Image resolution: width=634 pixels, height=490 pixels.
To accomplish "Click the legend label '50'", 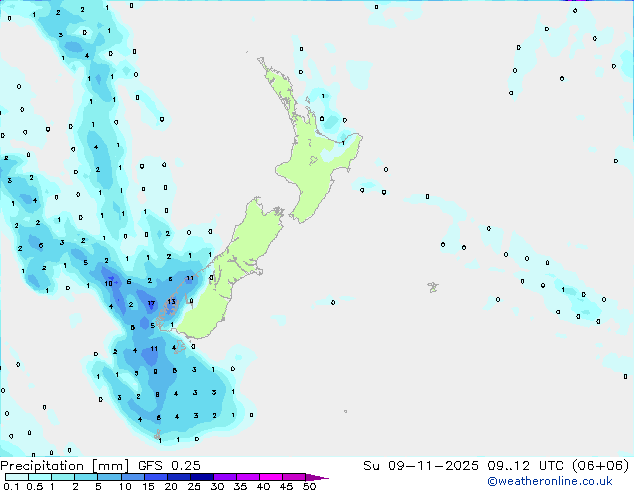I will 309,486.
